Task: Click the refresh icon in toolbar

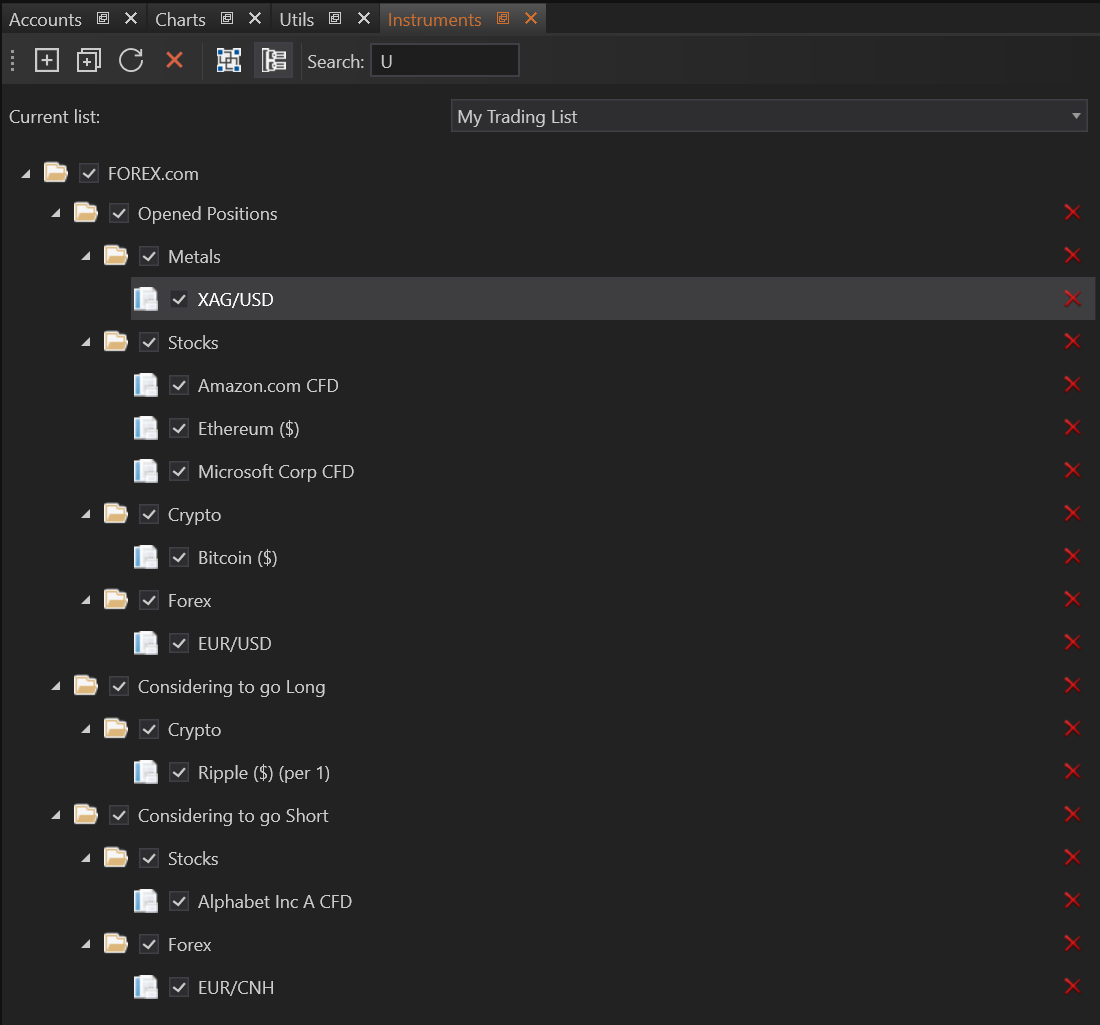Action: pos(131,61)
